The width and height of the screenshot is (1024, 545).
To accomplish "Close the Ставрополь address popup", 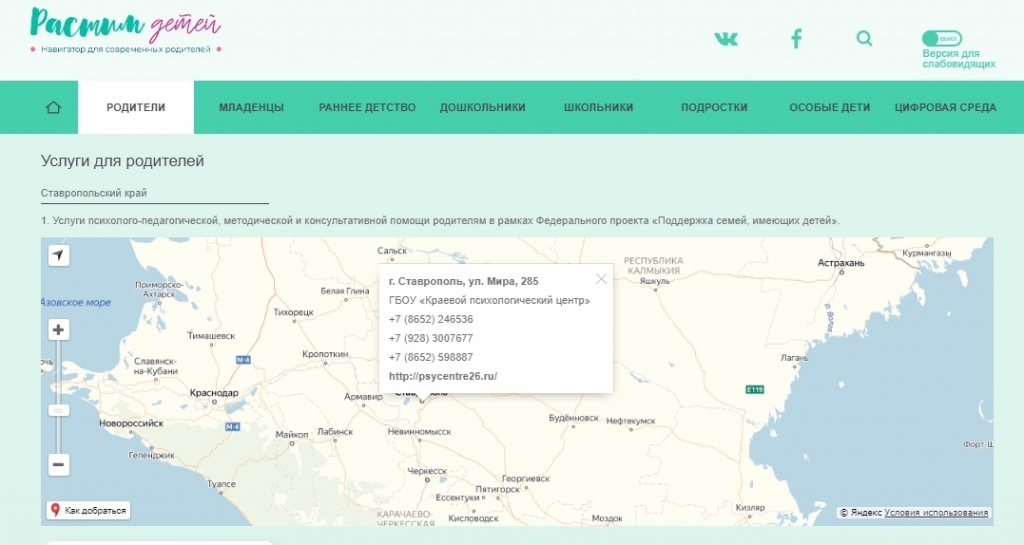I will 601,279.
